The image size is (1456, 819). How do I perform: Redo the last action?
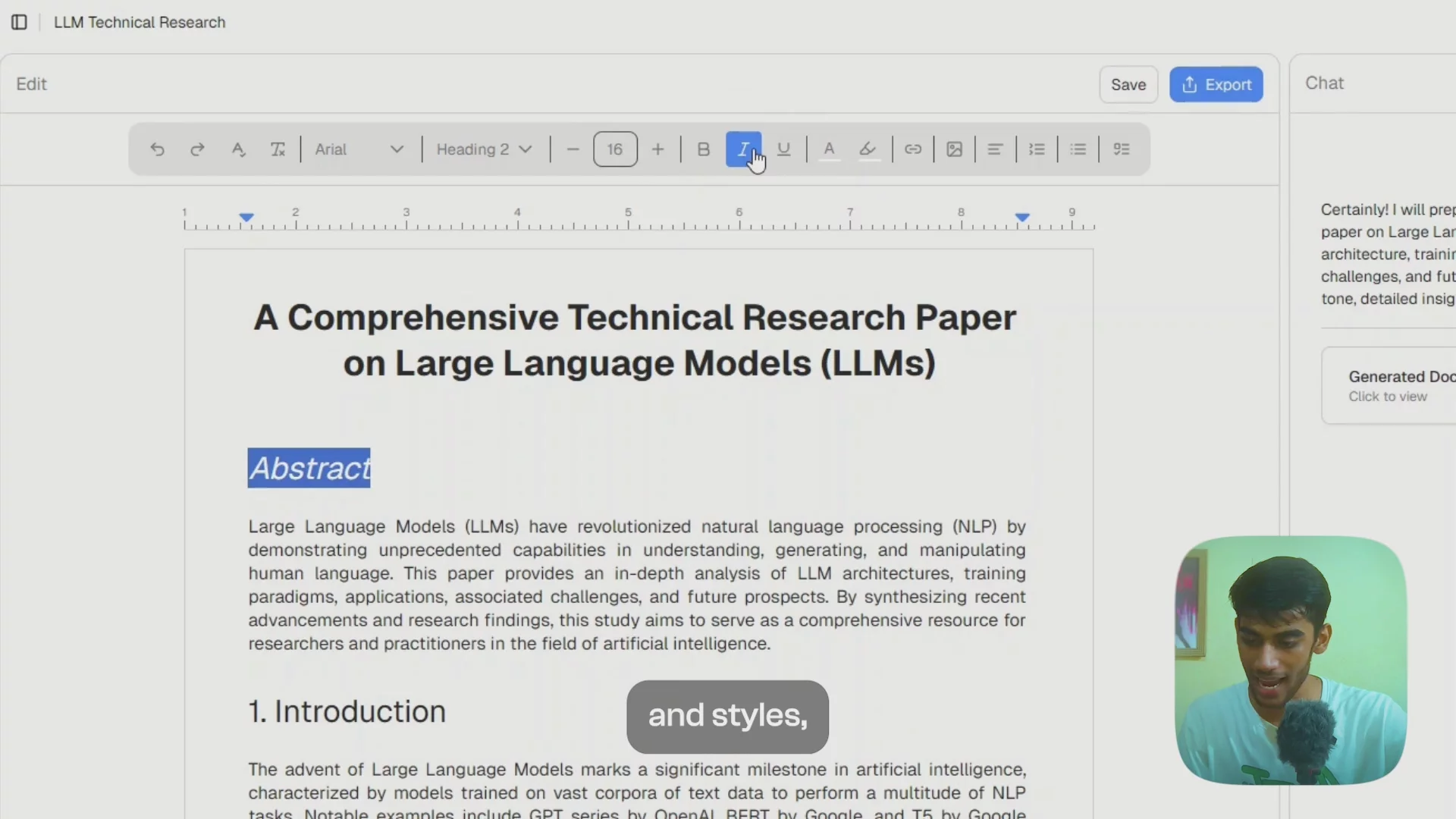coord(197,149)
